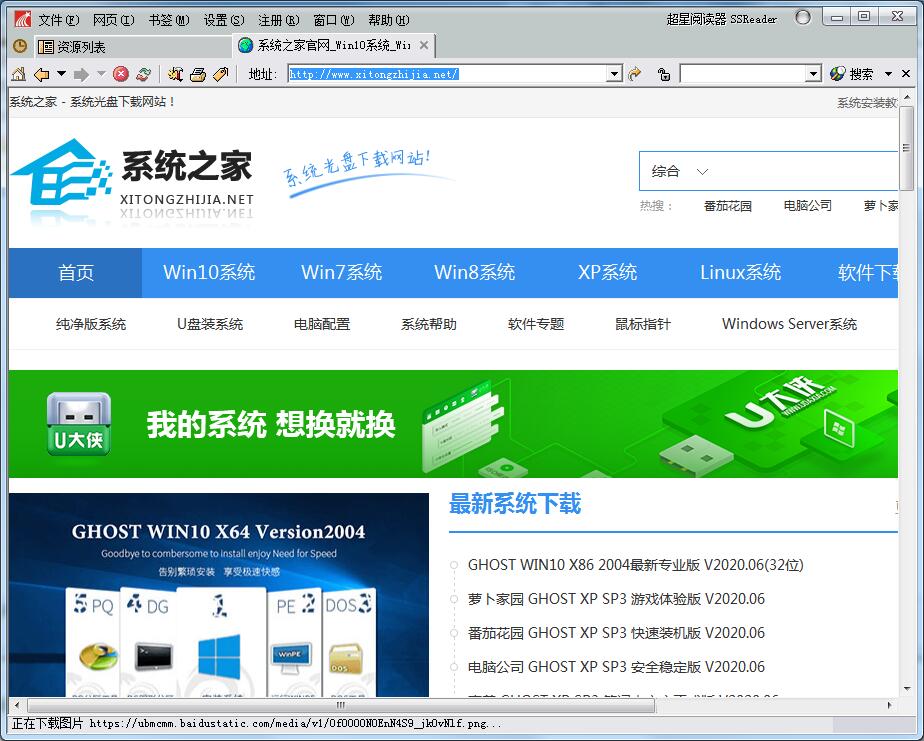Click the Windows Server系统 link
The image size is (924, 741).
click(790, 324)
